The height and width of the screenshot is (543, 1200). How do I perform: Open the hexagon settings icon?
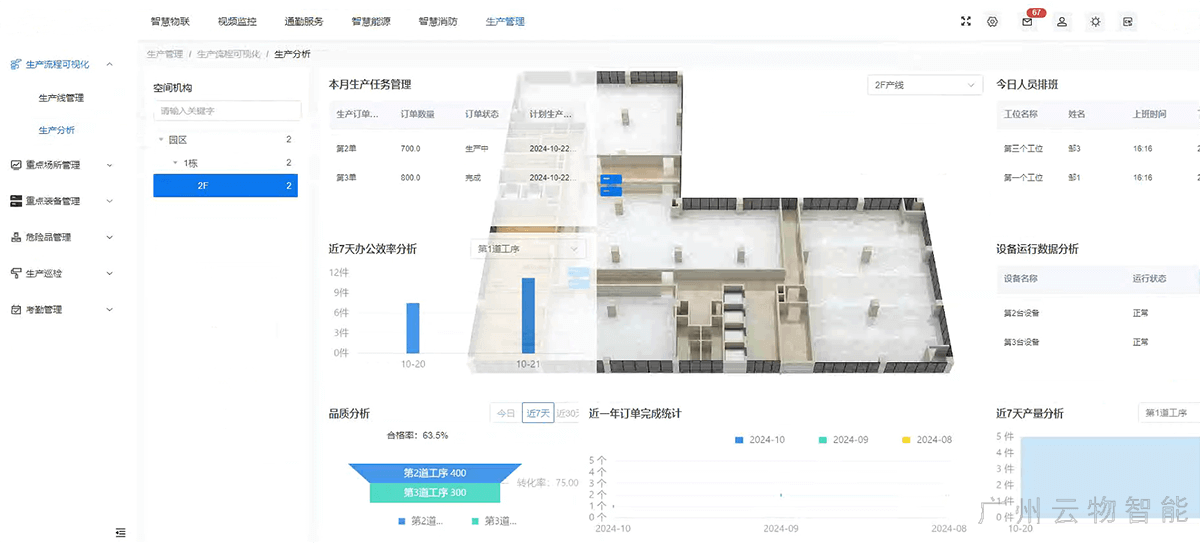tap(992, 21)
